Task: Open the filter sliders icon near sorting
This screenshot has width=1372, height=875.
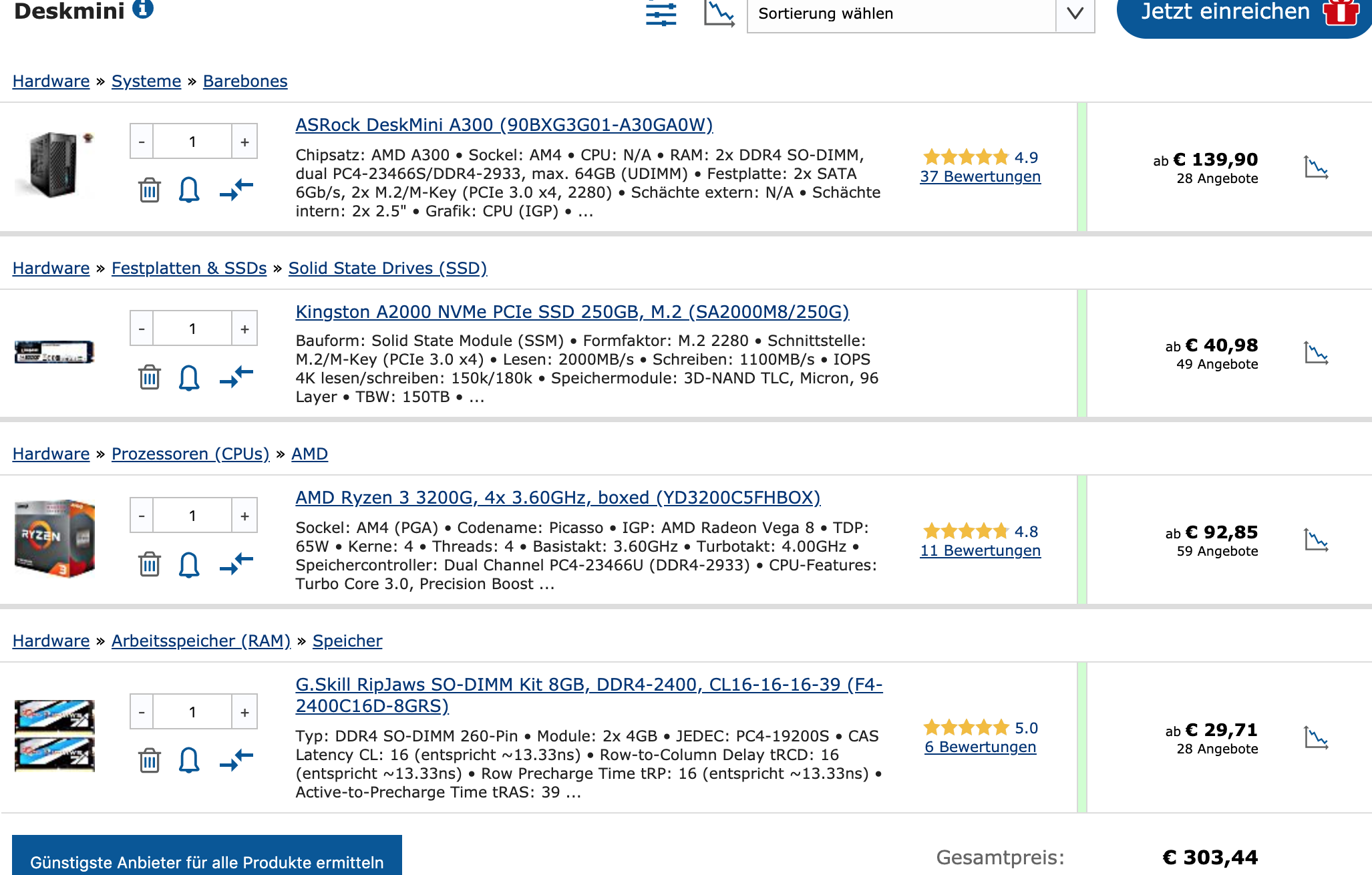Action: pos(661,13)
